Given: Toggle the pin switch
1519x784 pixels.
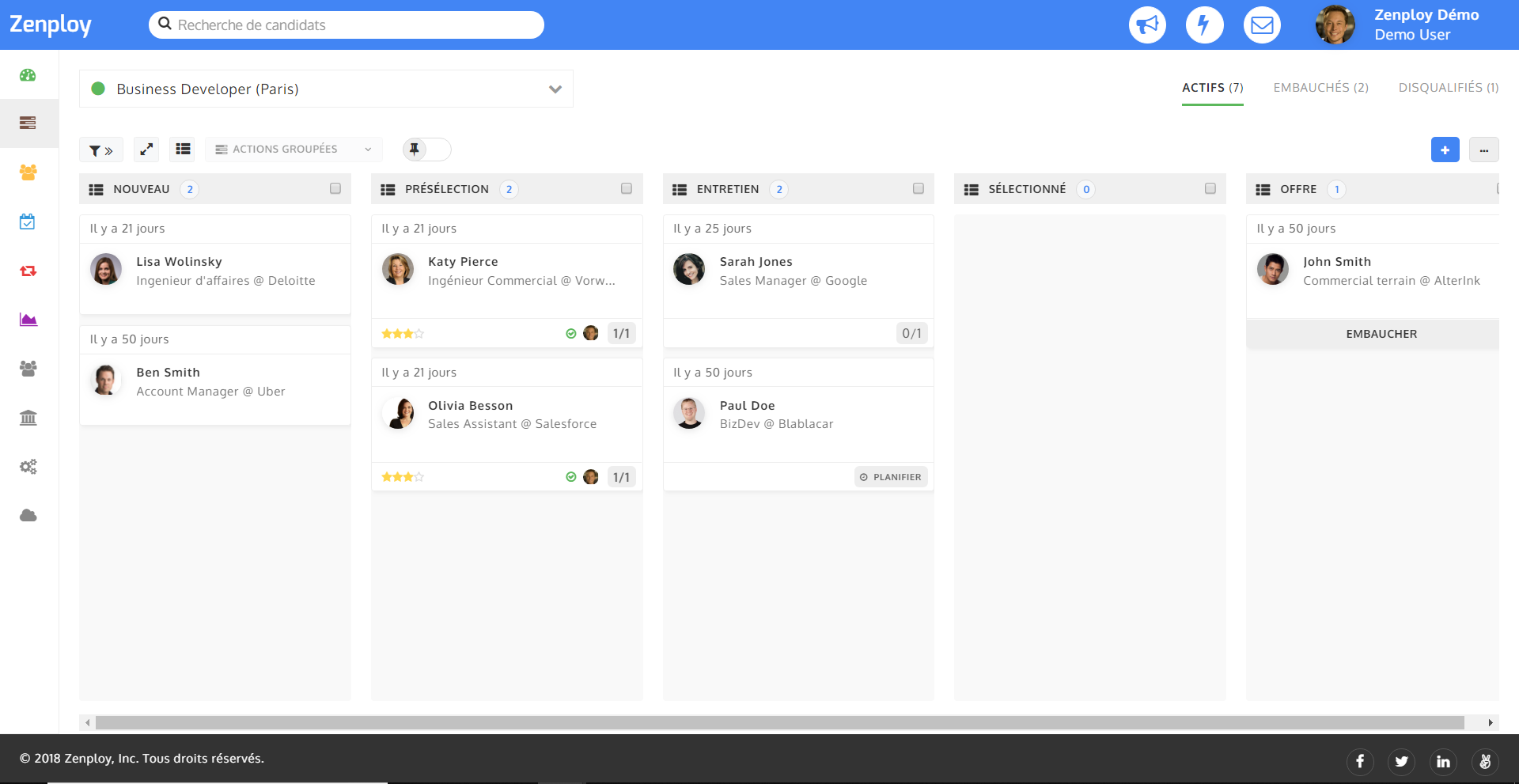Looking at the screenshot, I should [x=426, y=149].
